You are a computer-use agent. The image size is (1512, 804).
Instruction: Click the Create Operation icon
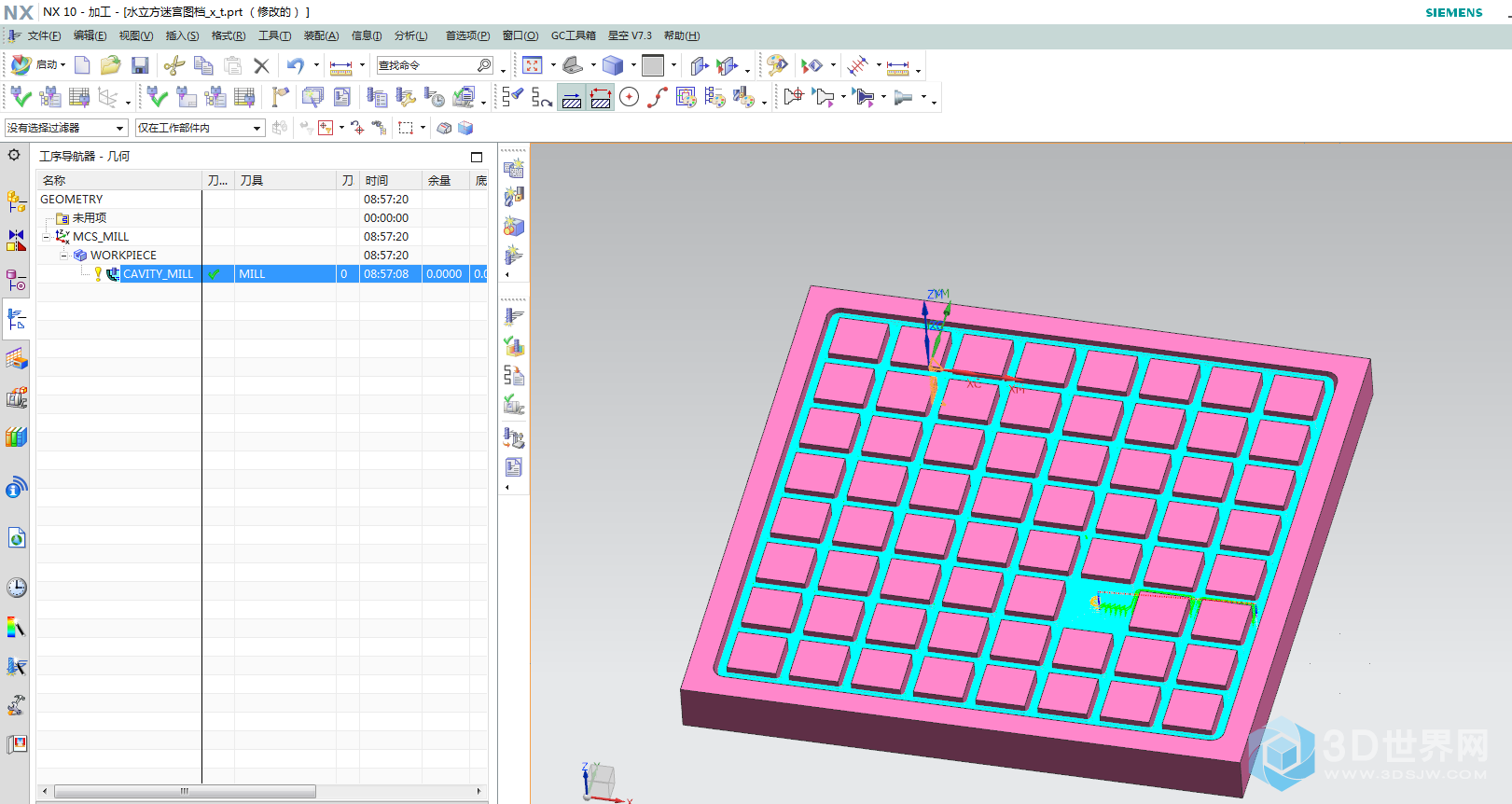pos(513,255)
